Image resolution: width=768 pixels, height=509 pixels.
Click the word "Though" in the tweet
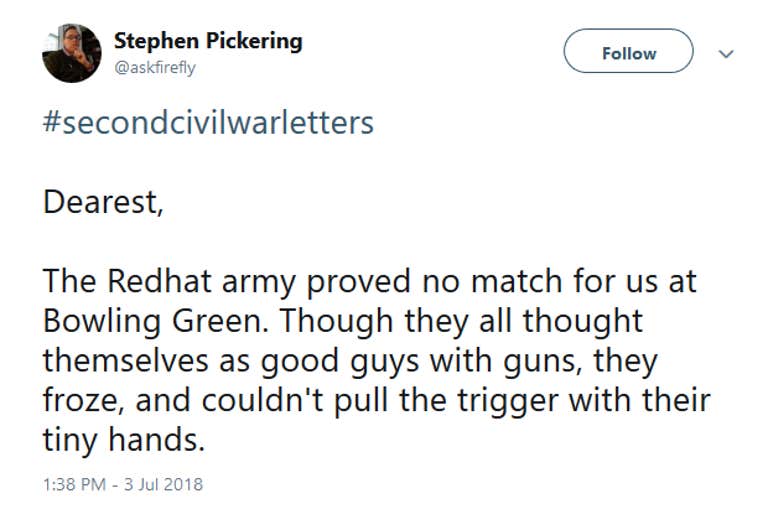coord(337,322)
